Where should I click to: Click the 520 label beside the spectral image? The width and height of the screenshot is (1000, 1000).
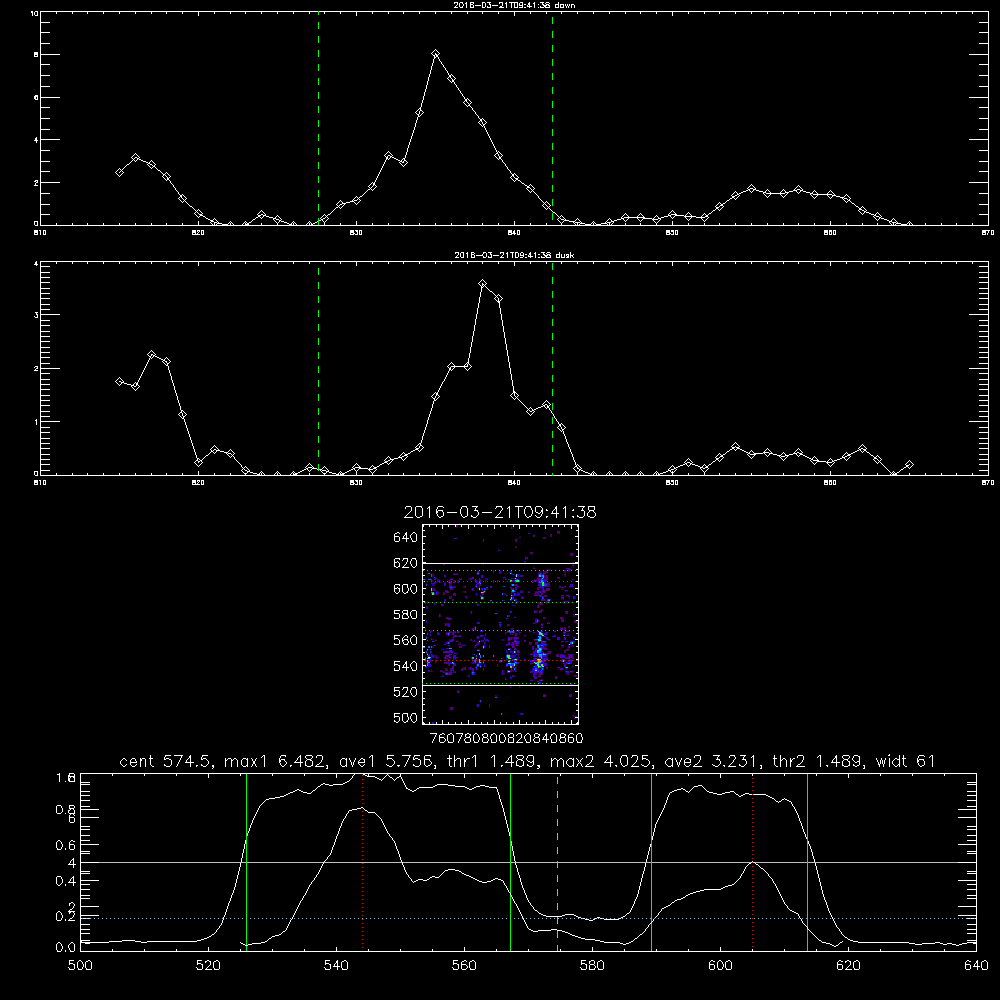pyautogui.click(x=406, y=692)
